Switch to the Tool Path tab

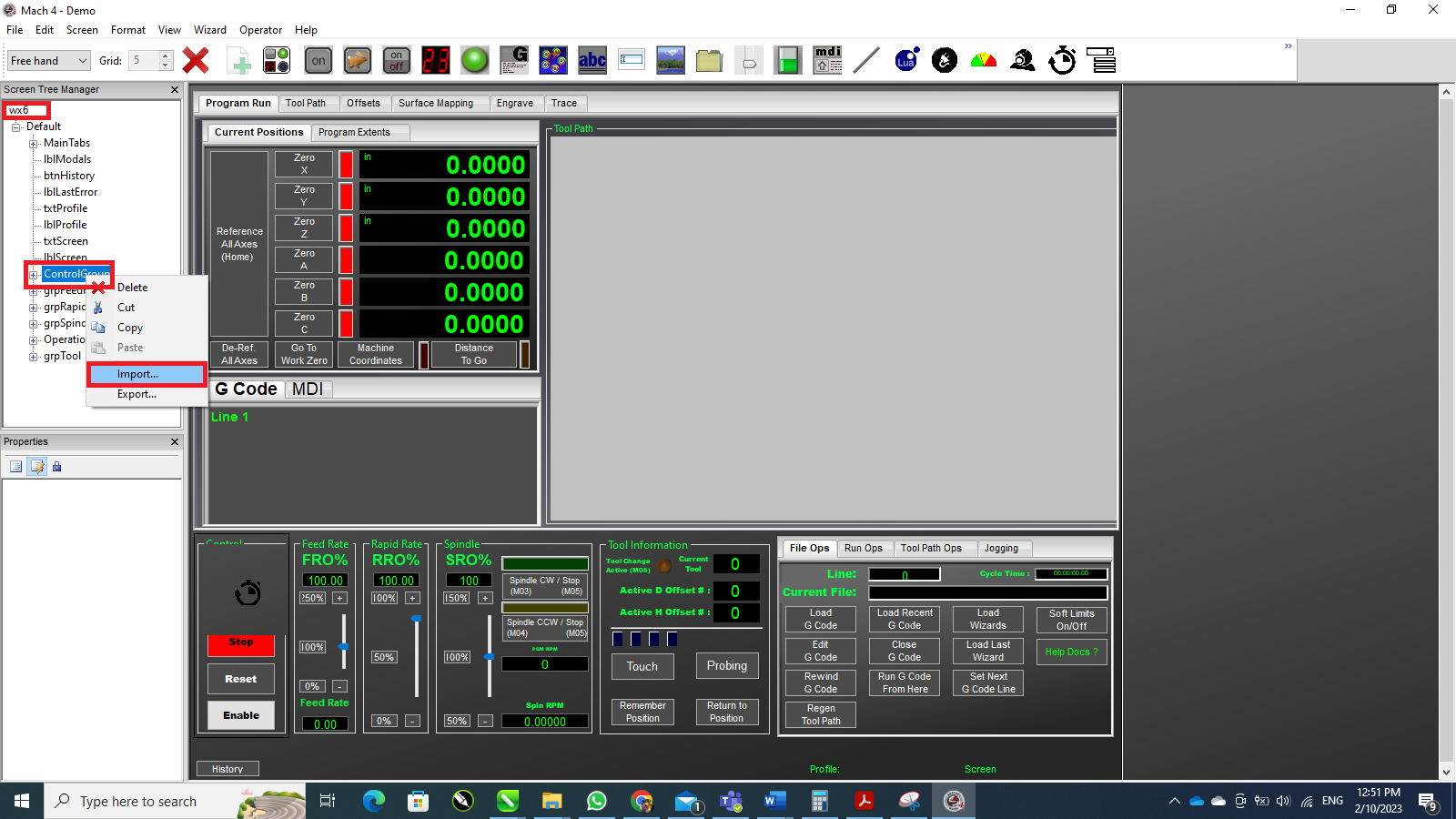[308, 103]
